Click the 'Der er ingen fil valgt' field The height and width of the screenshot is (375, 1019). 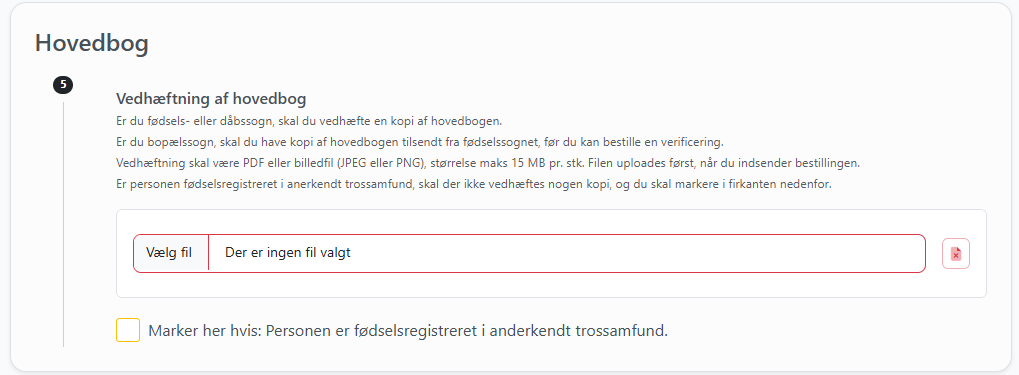(x=567, y=253)
